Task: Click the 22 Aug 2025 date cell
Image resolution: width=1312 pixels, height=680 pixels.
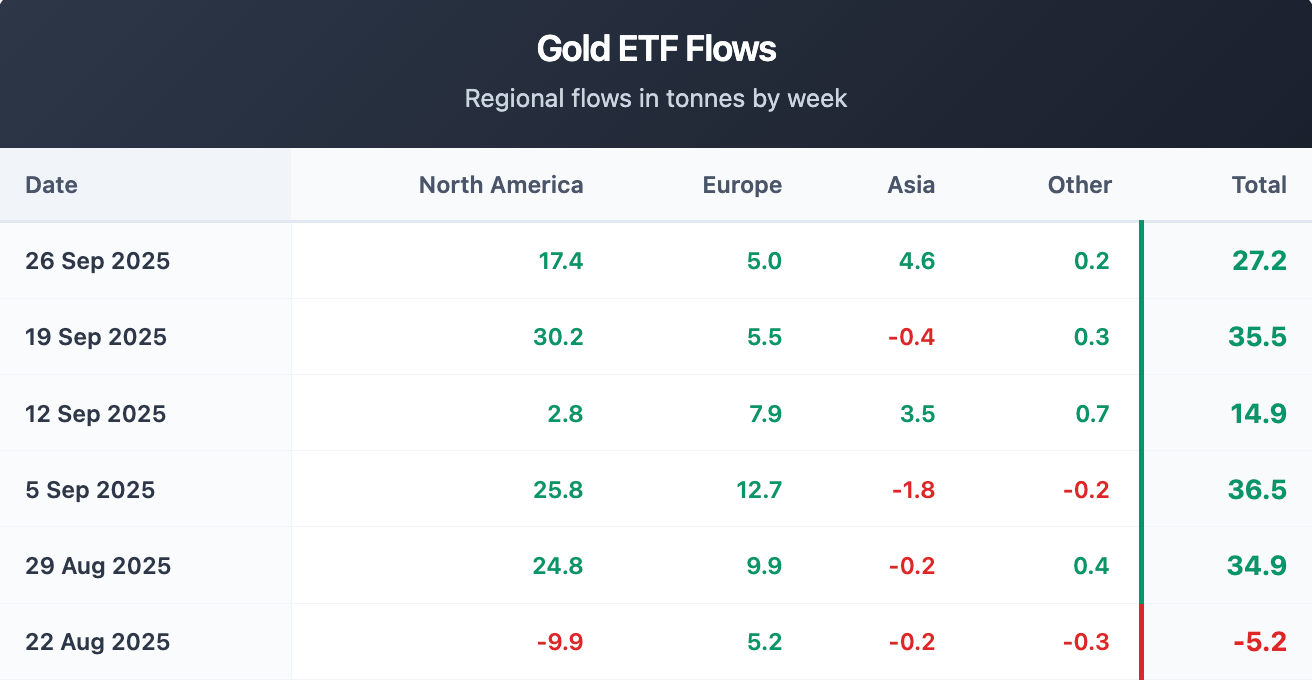Action: (98, 642)
